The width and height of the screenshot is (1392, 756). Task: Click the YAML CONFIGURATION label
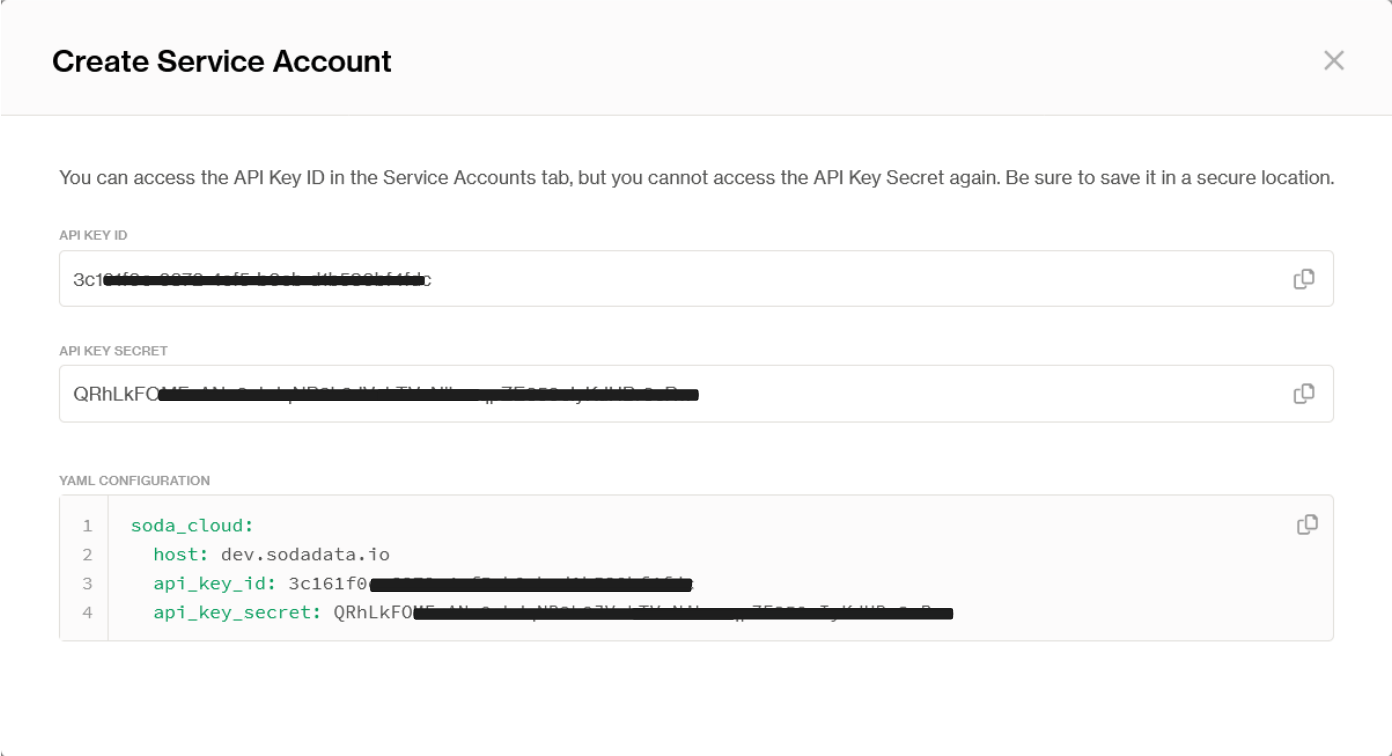click(x=134, y=481)
